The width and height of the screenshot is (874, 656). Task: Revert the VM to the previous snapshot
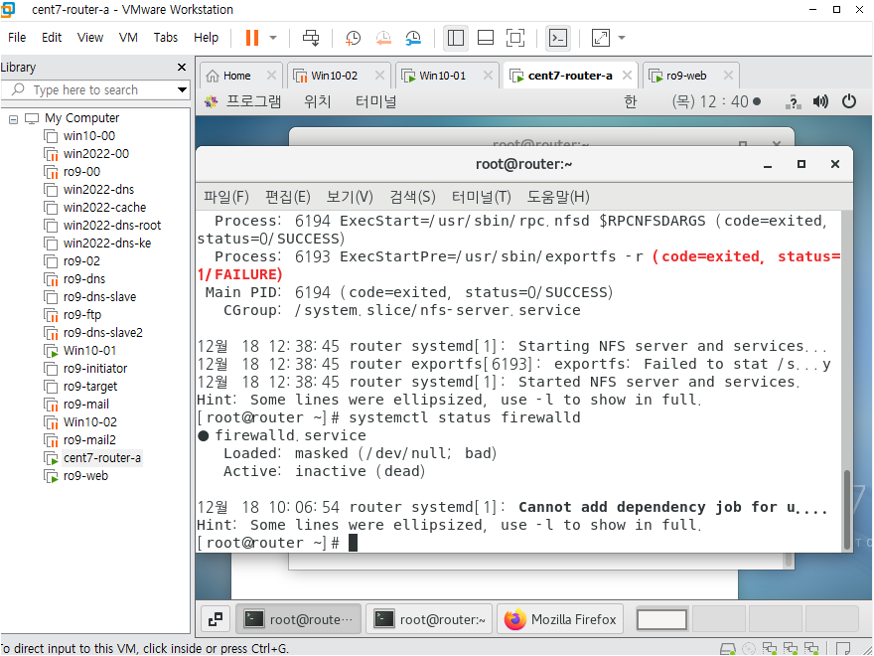[x=383, y=38]
